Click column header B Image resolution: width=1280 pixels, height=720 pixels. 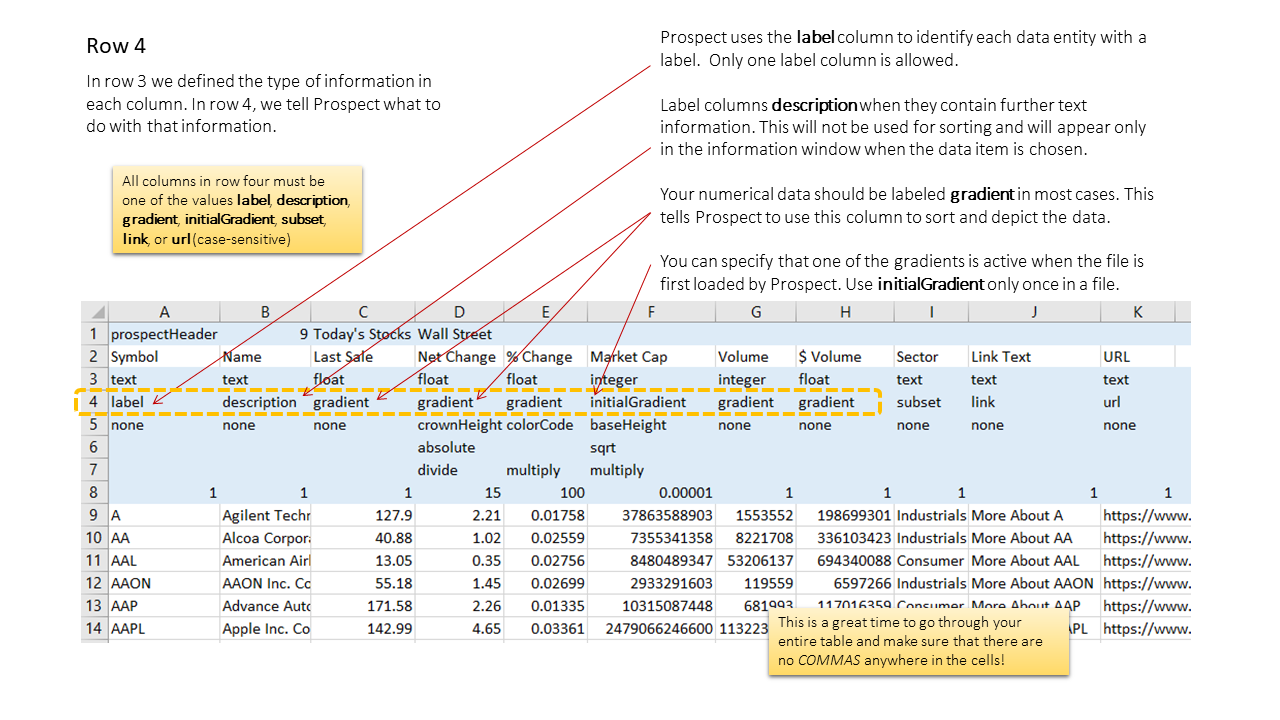pos(265,312)
